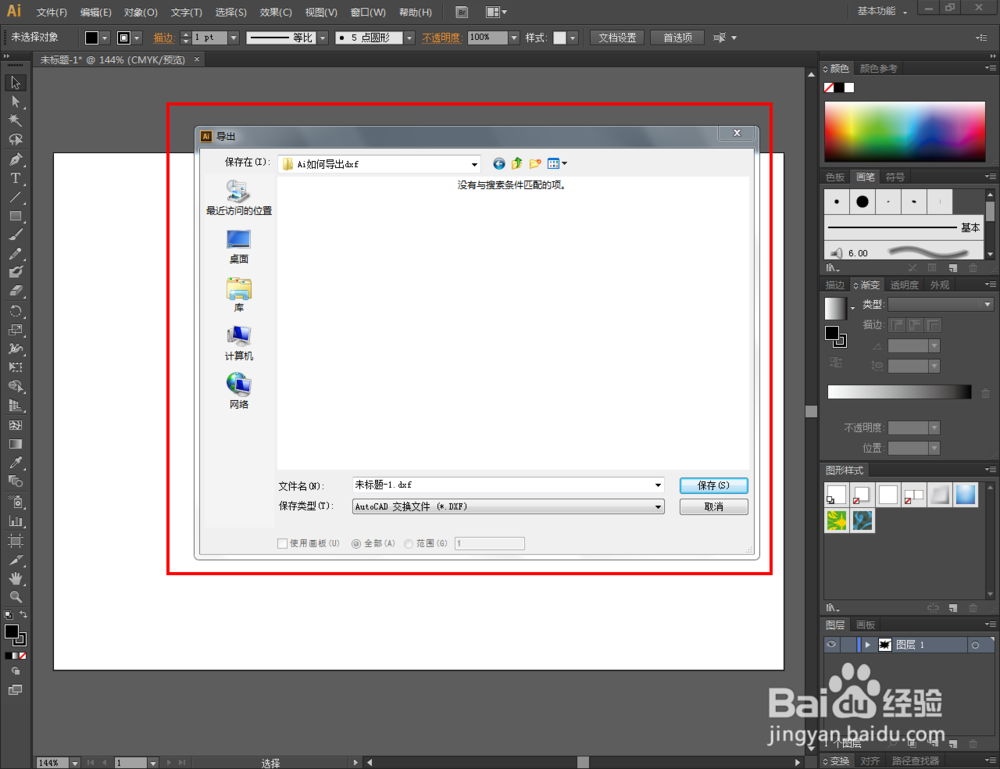Open the Effect menu

[276, 12]
